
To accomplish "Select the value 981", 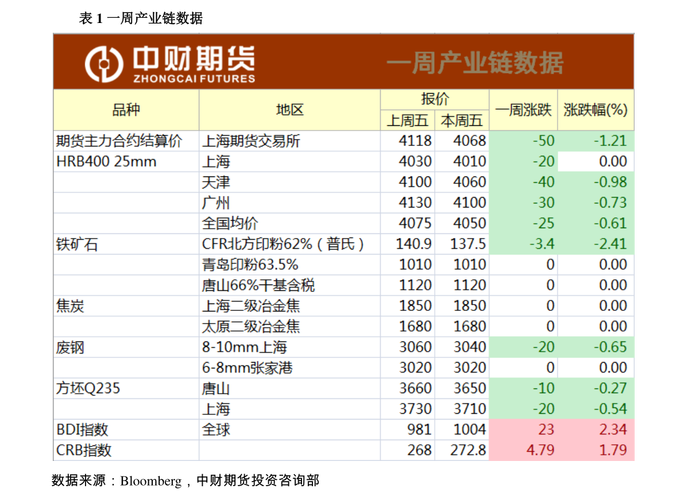I will [419, 429].
